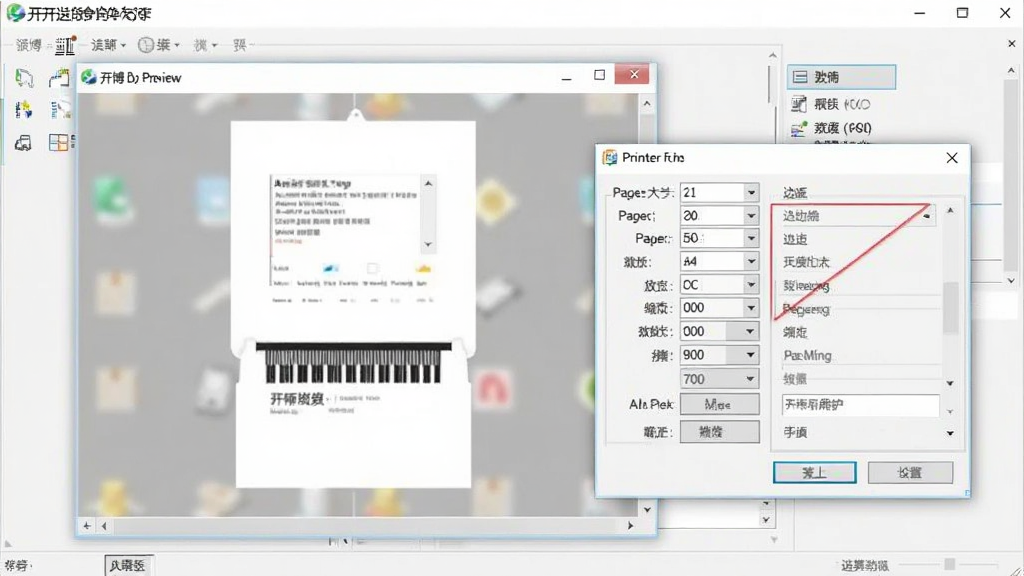Click the Printer dialog title bar icon
1024x576 pixels.
(x=610, y=157)
